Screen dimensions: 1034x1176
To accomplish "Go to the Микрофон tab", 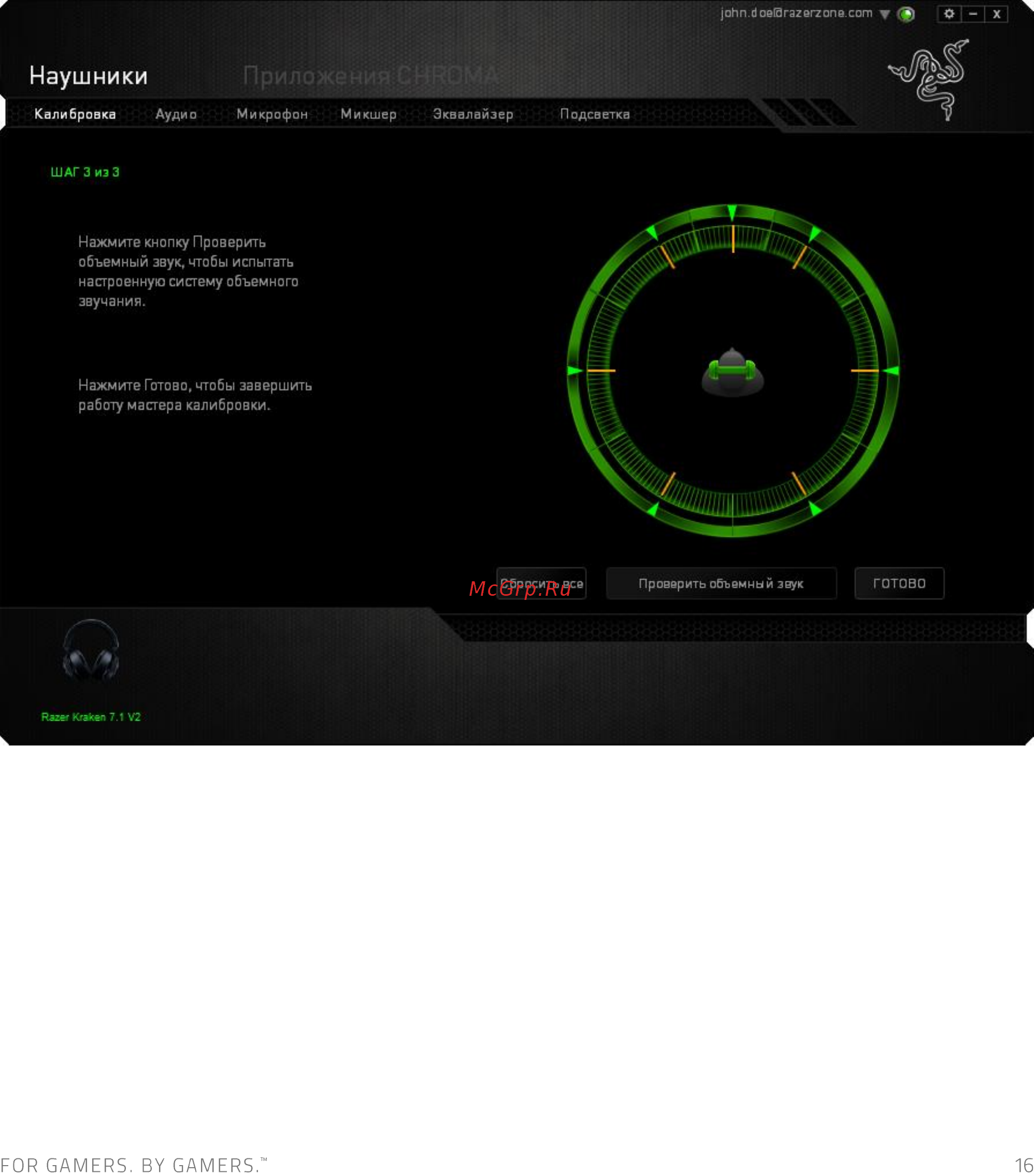I will pyautogui.click(x=272, y=114).
